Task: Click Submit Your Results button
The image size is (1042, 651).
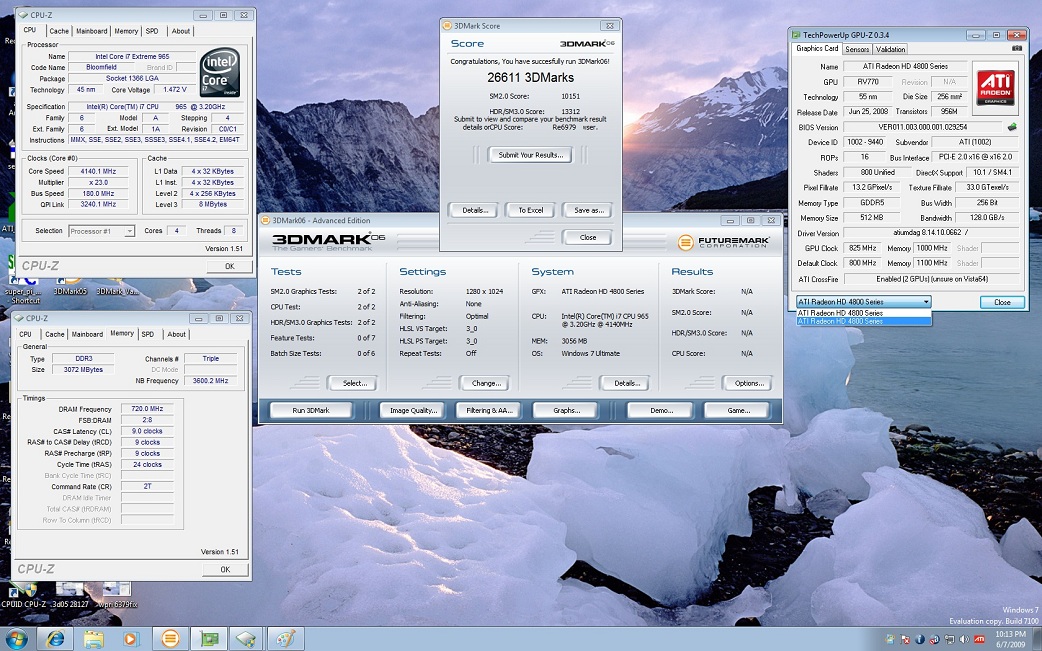Action: (530, 155)
